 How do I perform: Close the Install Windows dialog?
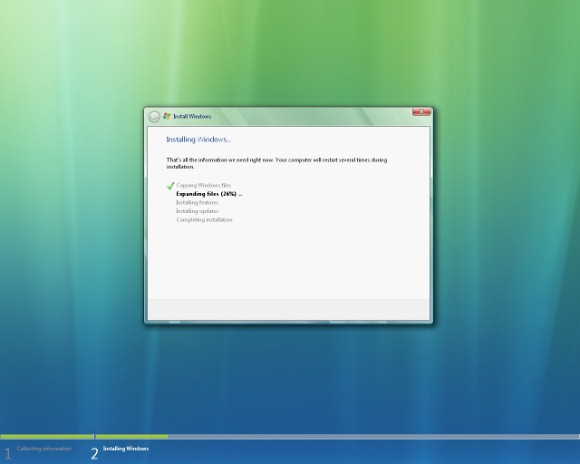click(421, 111)
